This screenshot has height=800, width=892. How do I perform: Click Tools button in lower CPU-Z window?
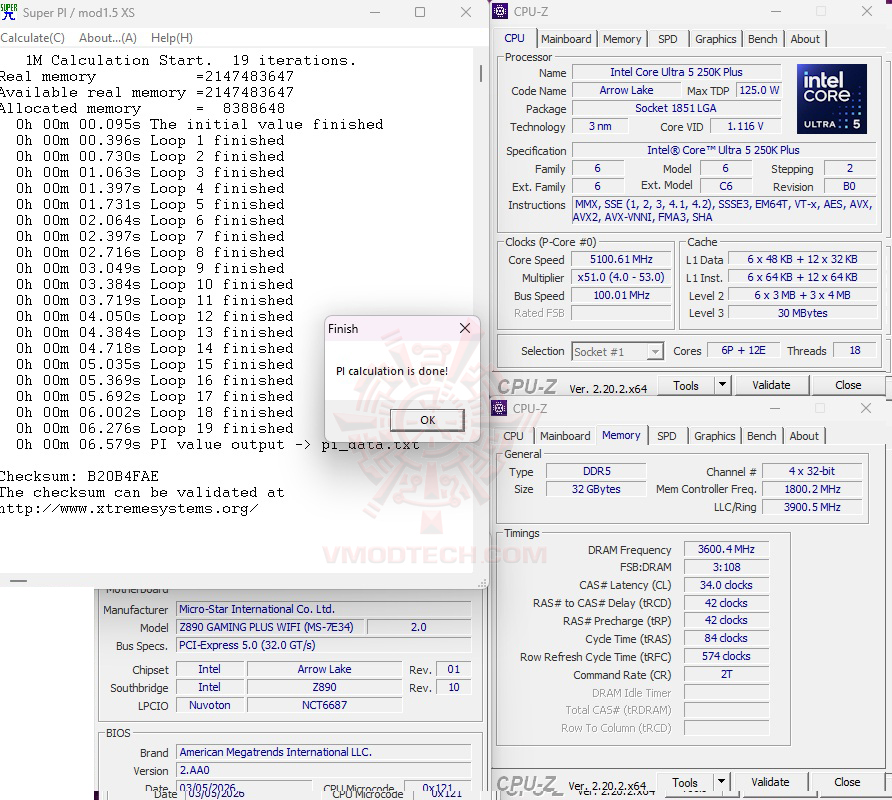684,783
